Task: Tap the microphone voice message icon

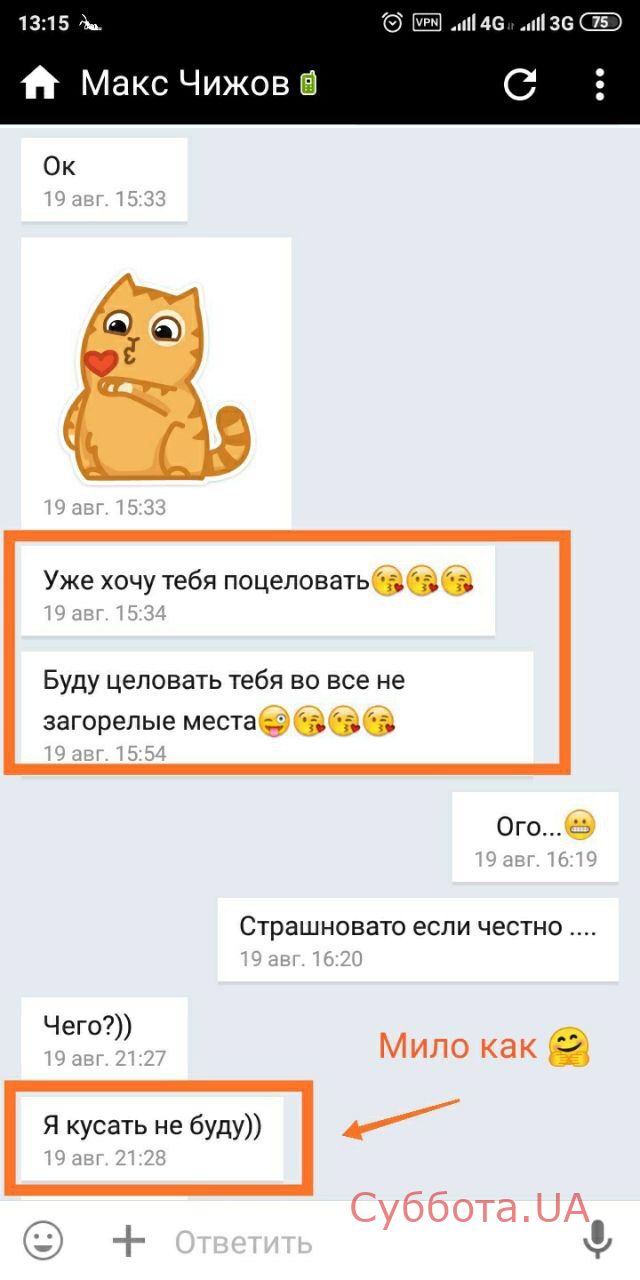Action: click(597, 1241)
